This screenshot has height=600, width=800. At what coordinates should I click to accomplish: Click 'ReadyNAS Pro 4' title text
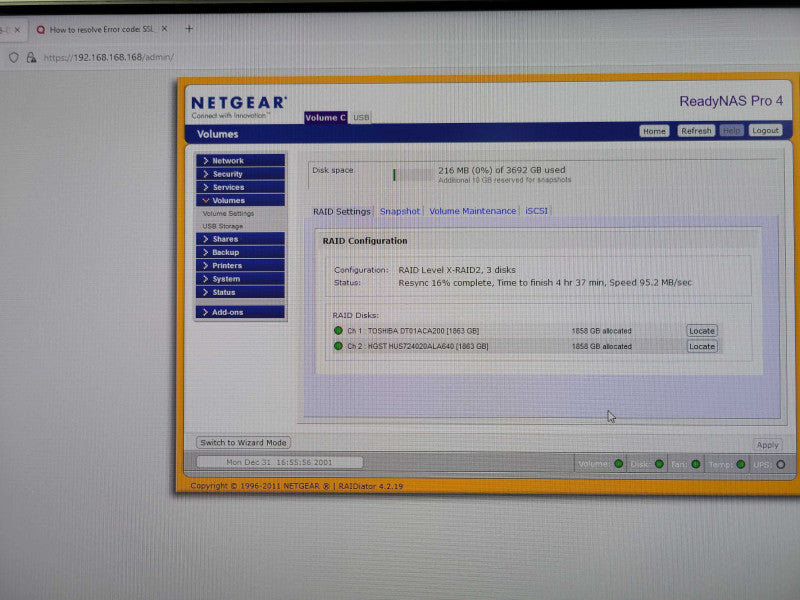click(x=731, y=101)
